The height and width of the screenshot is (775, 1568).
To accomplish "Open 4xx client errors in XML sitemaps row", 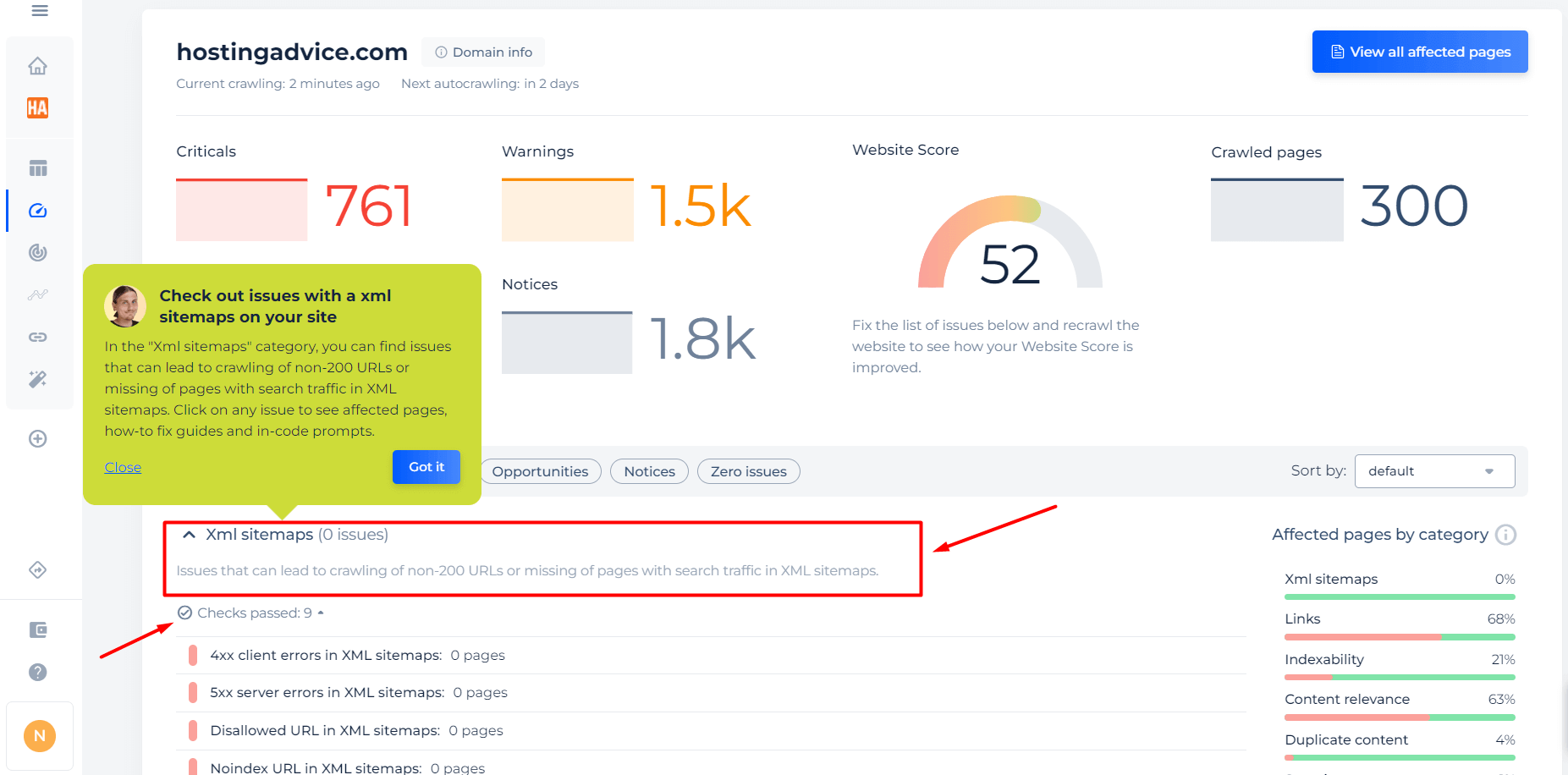I will [x=711, y=655].
